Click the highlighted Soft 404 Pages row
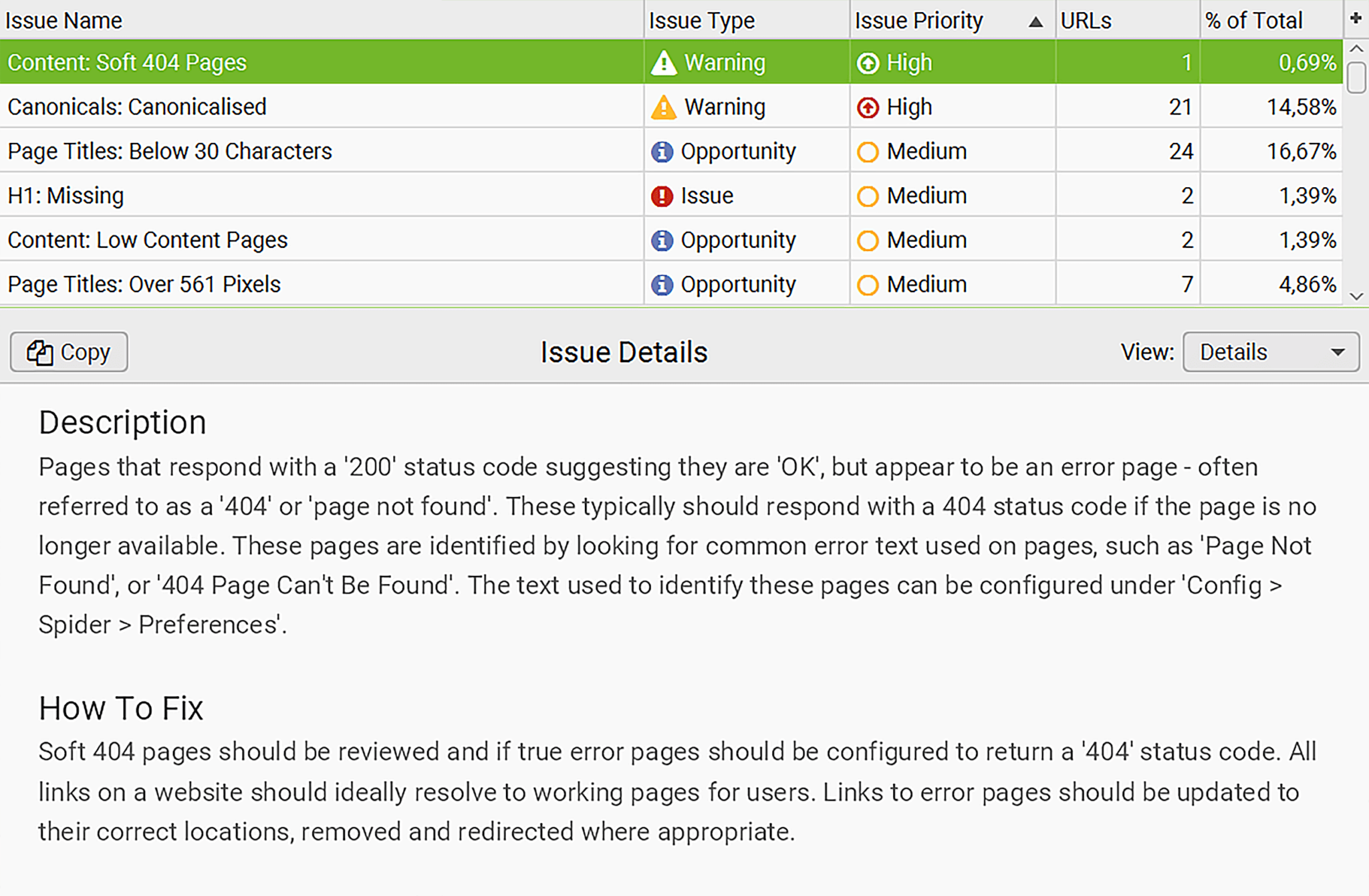The height and width of the screenshot is (896, 1369). tap(684, 62)
